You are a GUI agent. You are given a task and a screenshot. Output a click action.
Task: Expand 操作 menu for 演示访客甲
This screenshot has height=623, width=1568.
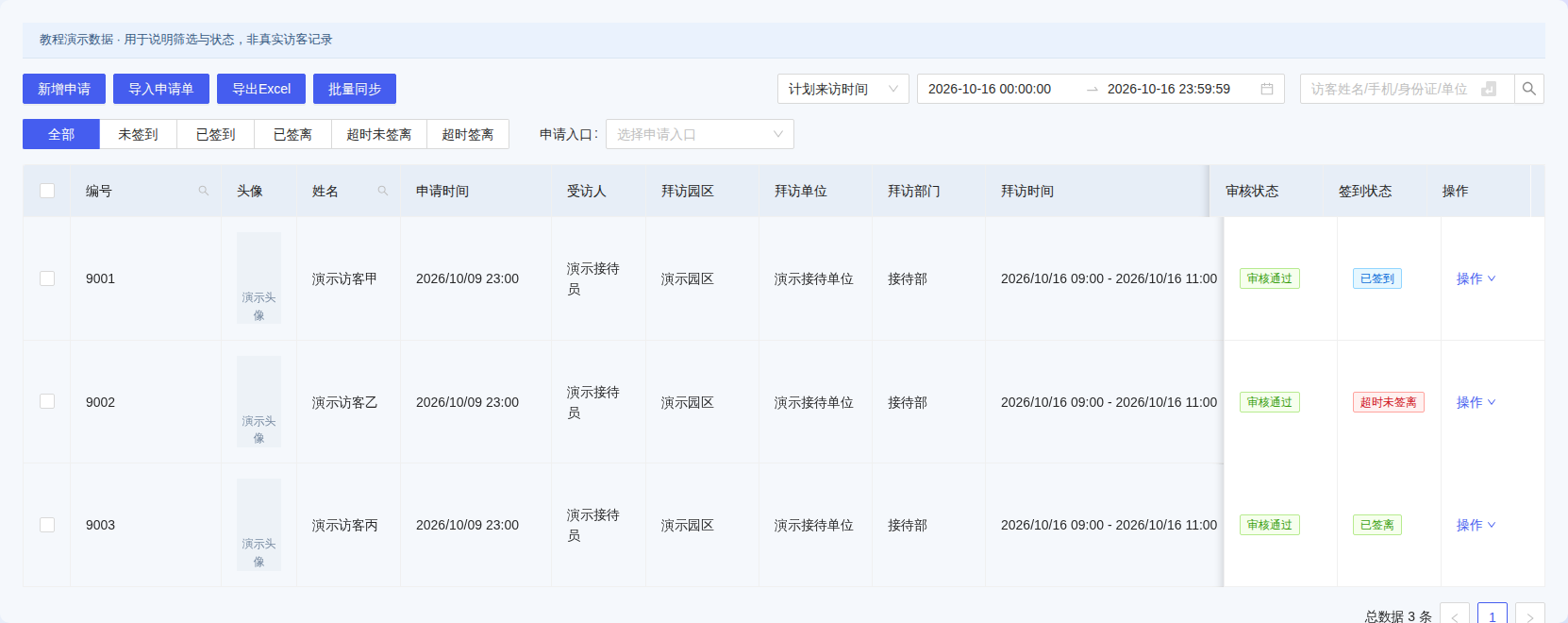(1476, 278)
